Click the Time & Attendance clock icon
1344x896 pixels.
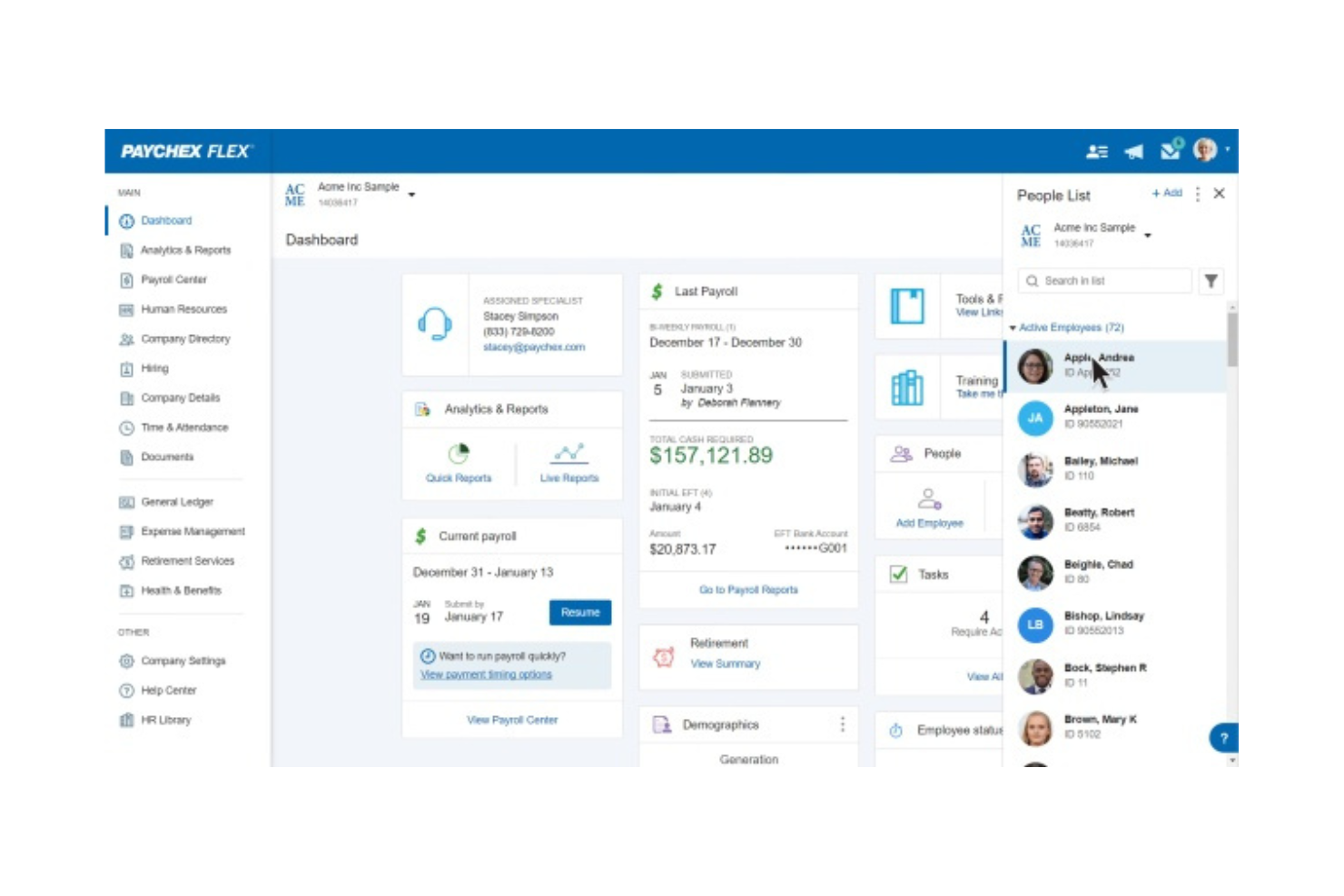pyautogui.click(x=127, y=428)
